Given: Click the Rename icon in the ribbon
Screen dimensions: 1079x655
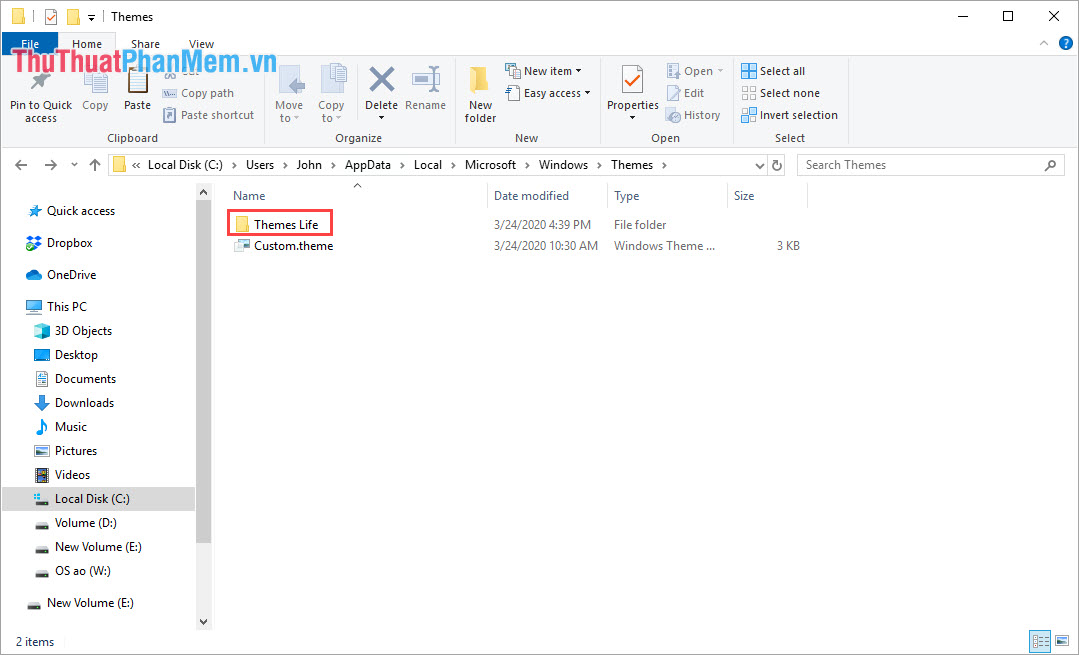Looking at the screenshot, I should (x=425, y=90).
